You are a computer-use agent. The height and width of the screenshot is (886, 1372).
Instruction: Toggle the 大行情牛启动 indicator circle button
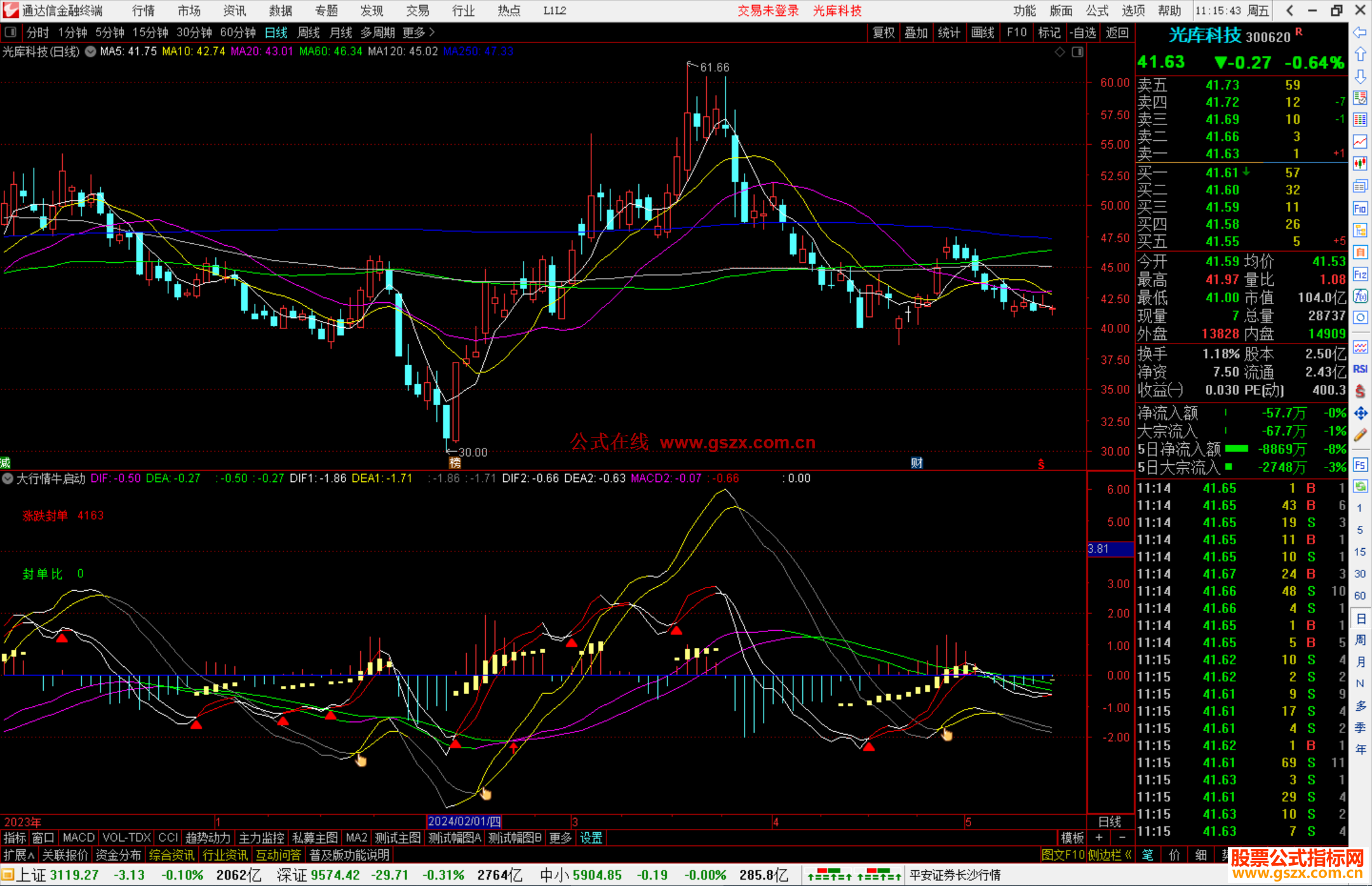click(8, 478)
